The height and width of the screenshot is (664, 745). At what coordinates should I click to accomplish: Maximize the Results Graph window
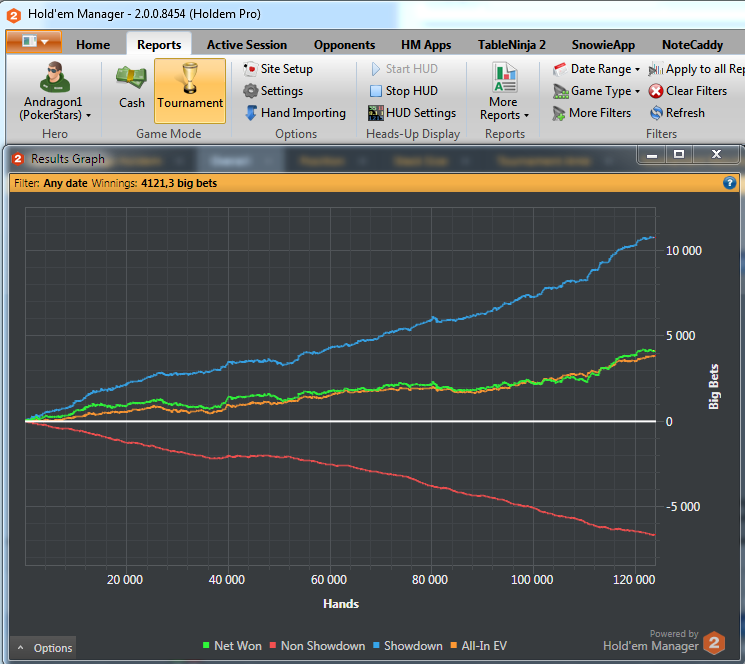coord(679,154)
